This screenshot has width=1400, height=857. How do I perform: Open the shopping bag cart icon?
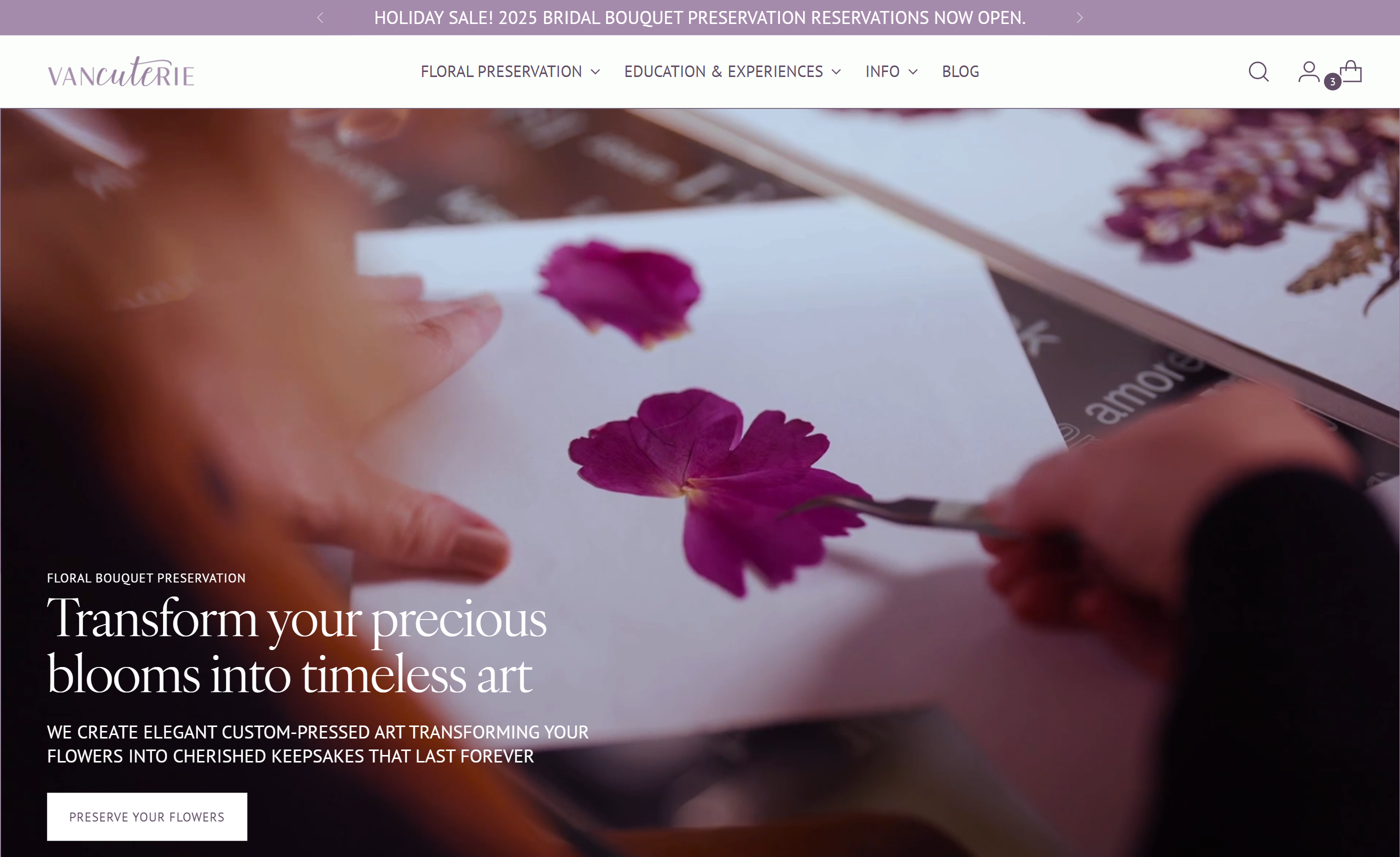click(1351, 71)
